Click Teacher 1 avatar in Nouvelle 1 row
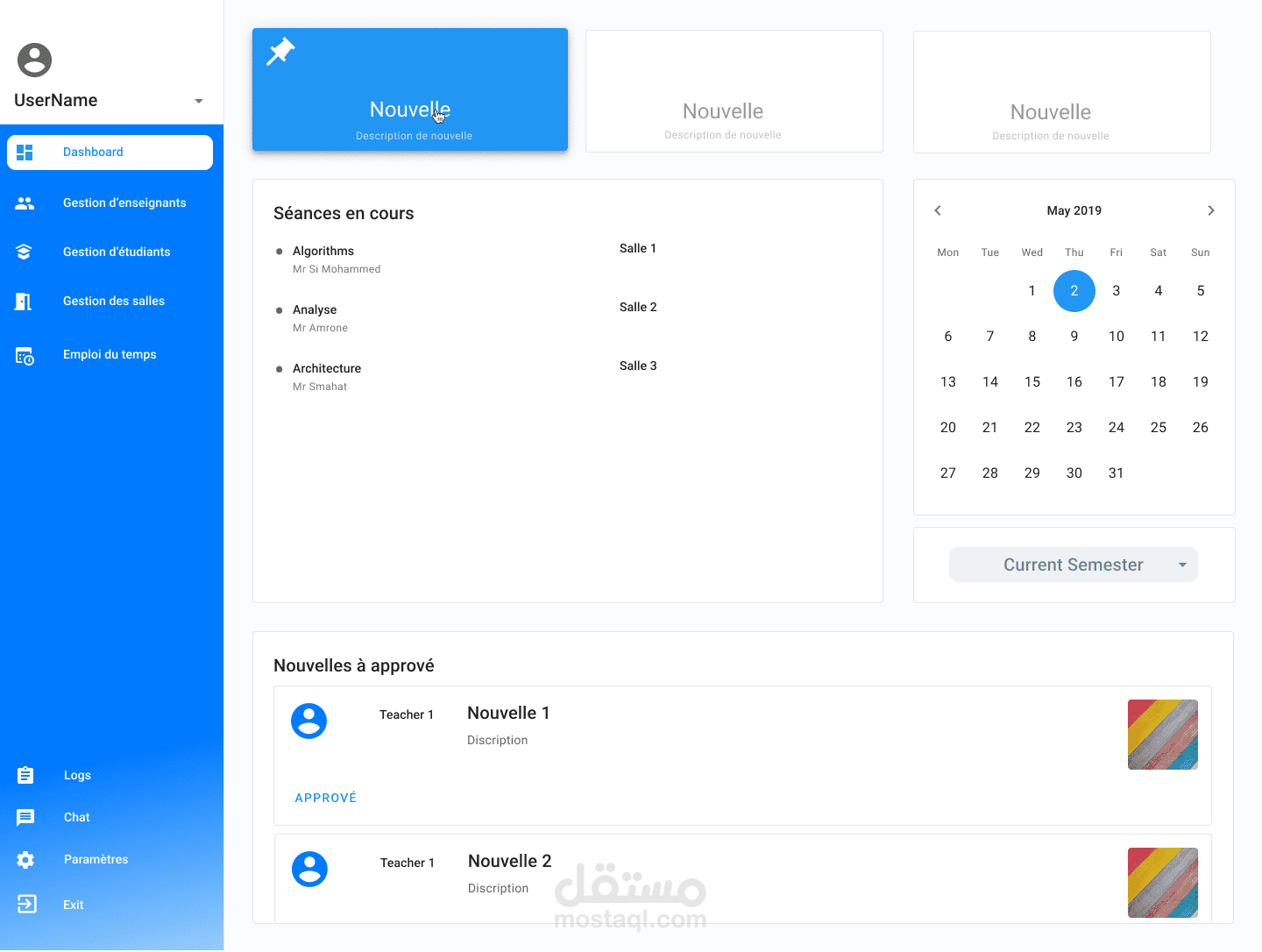 coord(309,721)
